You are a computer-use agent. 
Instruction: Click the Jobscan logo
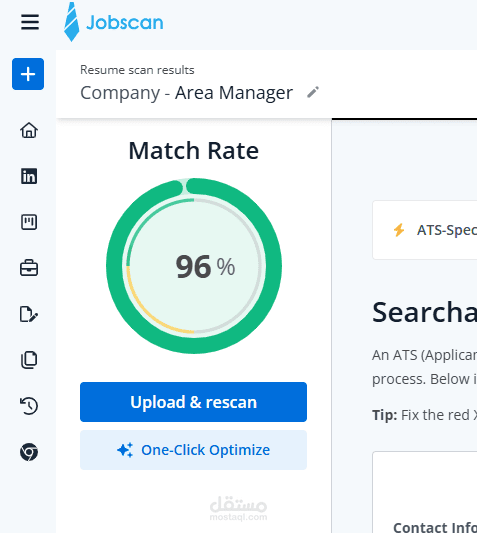coord(114,22)
